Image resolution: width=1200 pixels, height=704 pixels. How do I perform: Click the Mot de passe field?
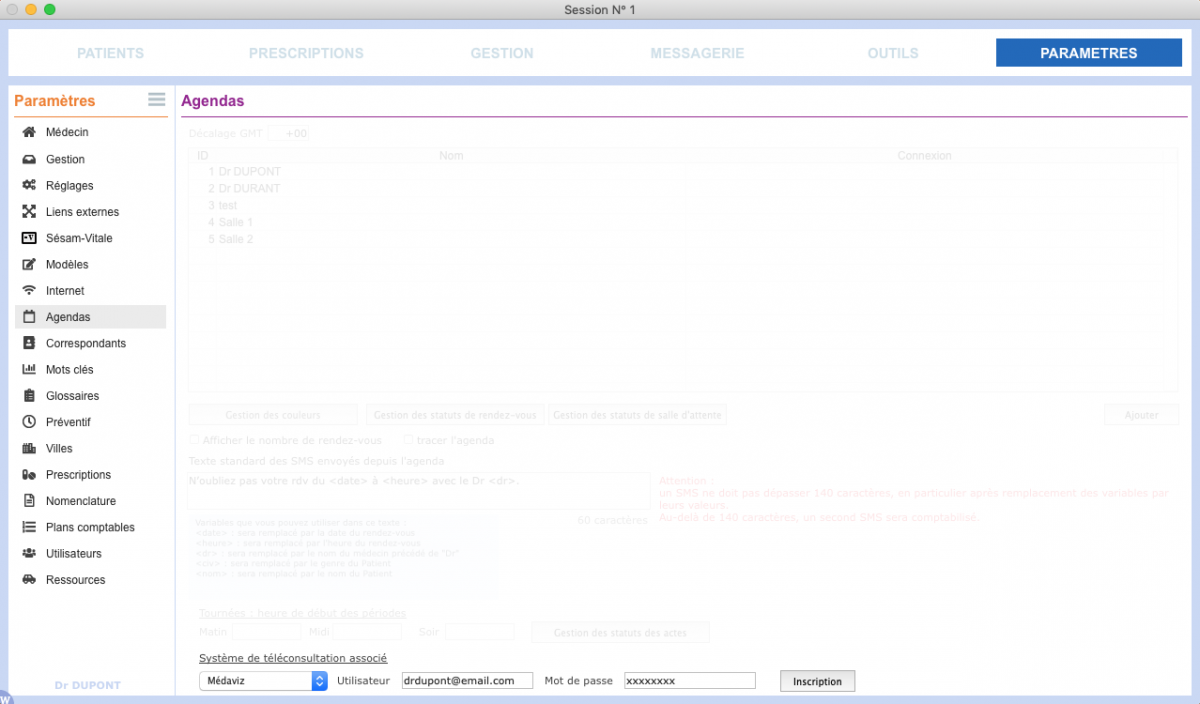pyautogui.click(x=689, y=681)
